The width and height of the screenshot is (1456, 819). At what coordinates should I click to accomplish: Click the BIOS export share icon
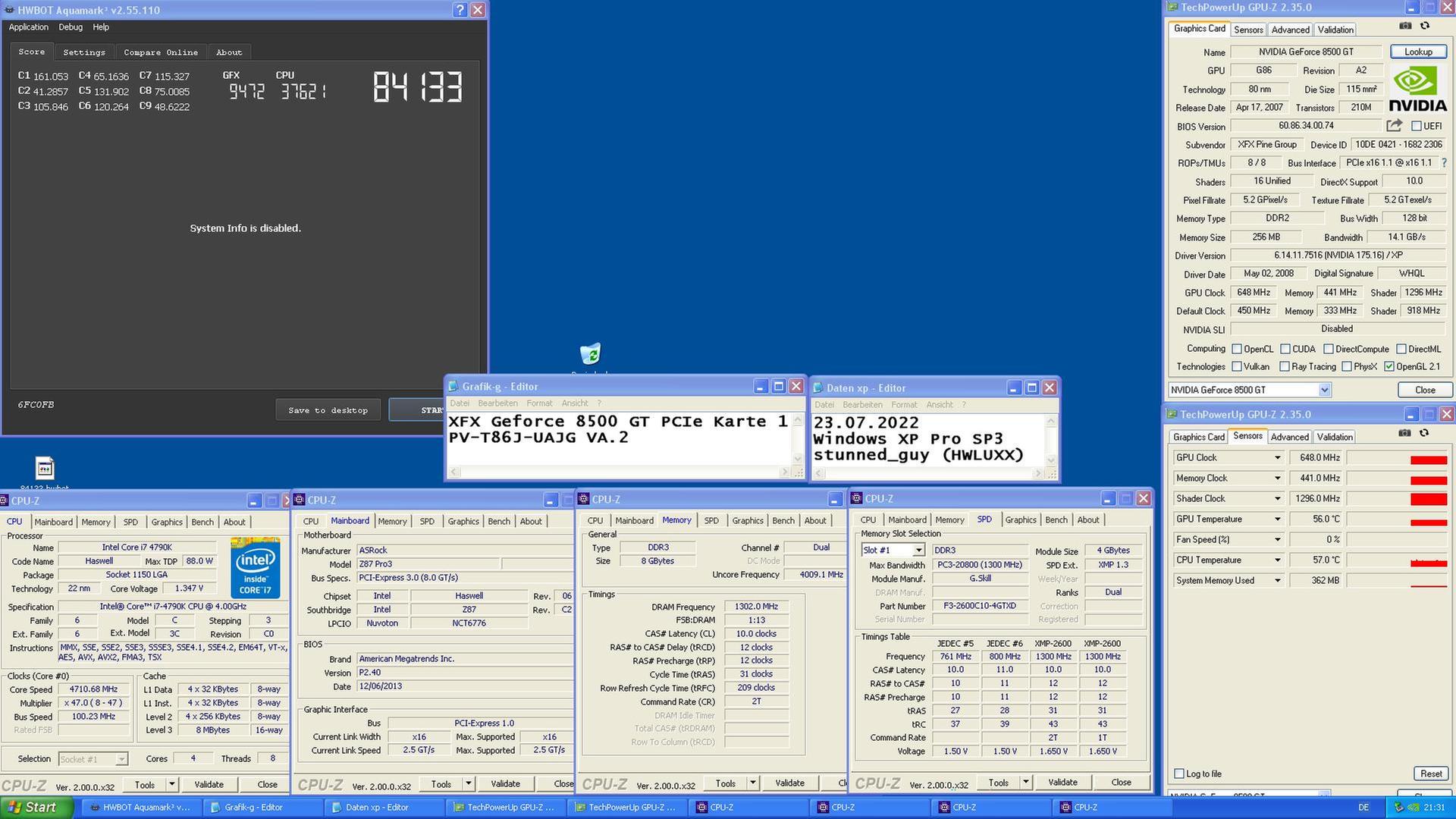pos(1394,126)
